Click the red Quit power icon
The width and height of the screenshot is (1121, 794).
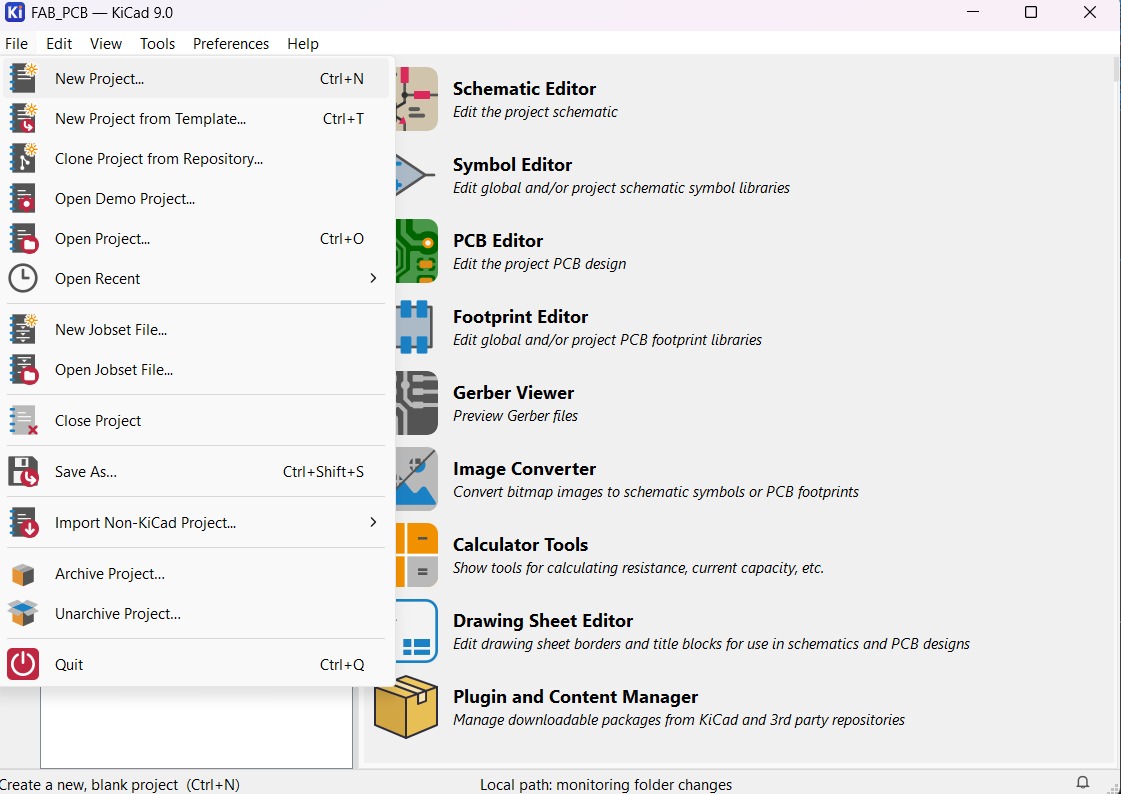coord(23,664)
